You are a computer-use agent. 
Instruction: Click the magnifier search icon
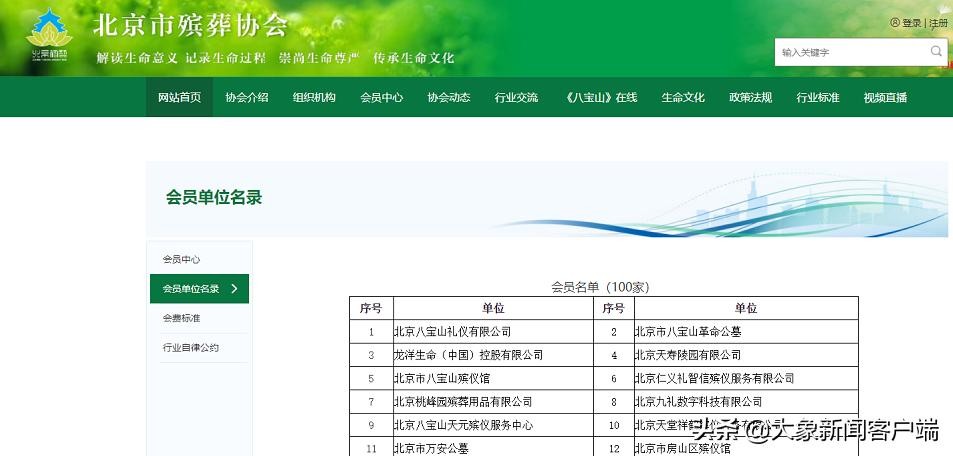click(x=936, y=51)
